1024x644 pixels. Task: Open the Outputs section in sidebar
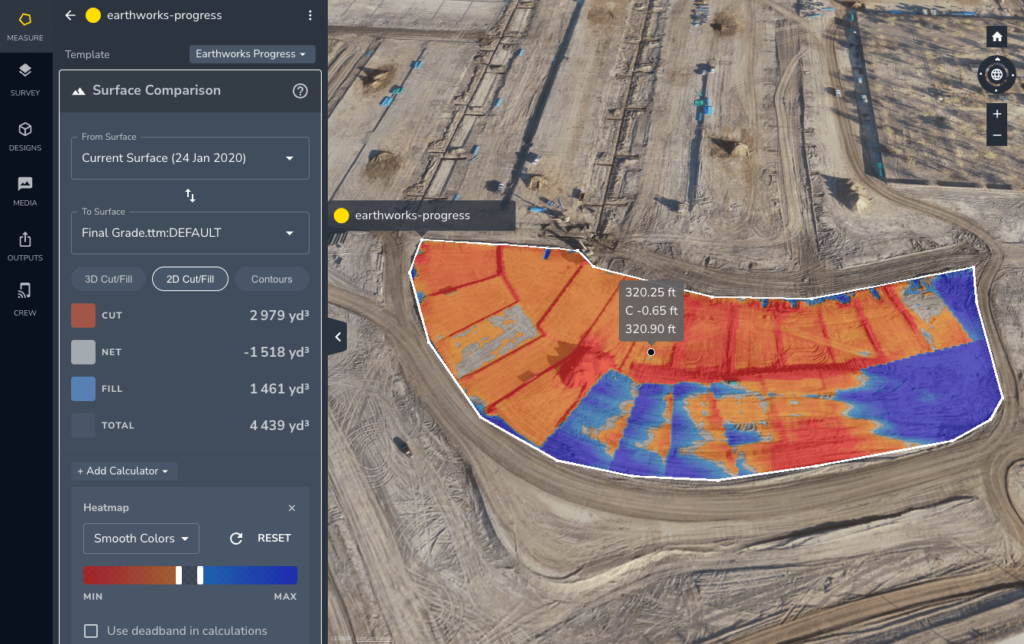pos(25,246)
